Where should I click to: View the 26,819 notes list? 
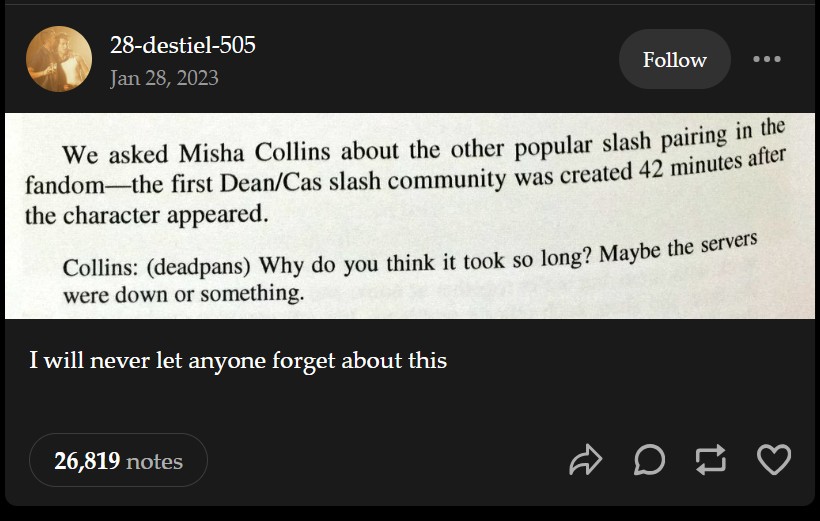[x=118, y=460]
